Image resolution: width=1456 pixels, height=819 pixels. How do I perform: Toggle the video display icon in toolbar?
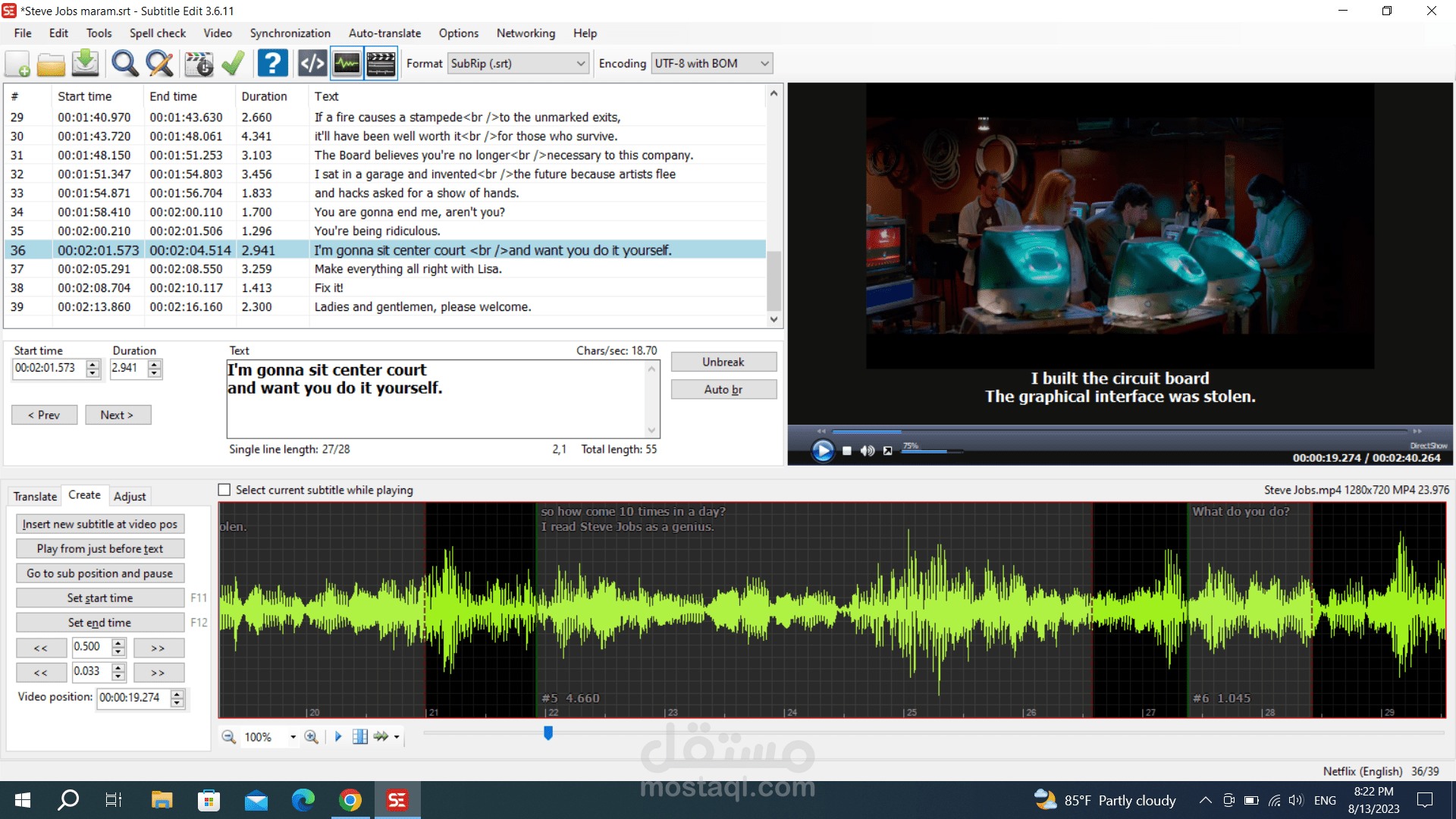pos(381,64)
